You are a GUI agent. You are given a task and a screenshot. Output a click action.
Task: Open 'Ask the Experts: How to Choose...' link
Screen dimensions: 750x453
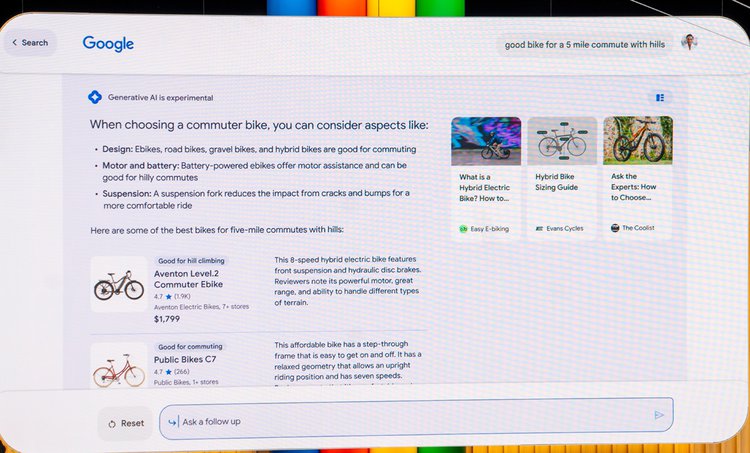(x=633, y=187)
